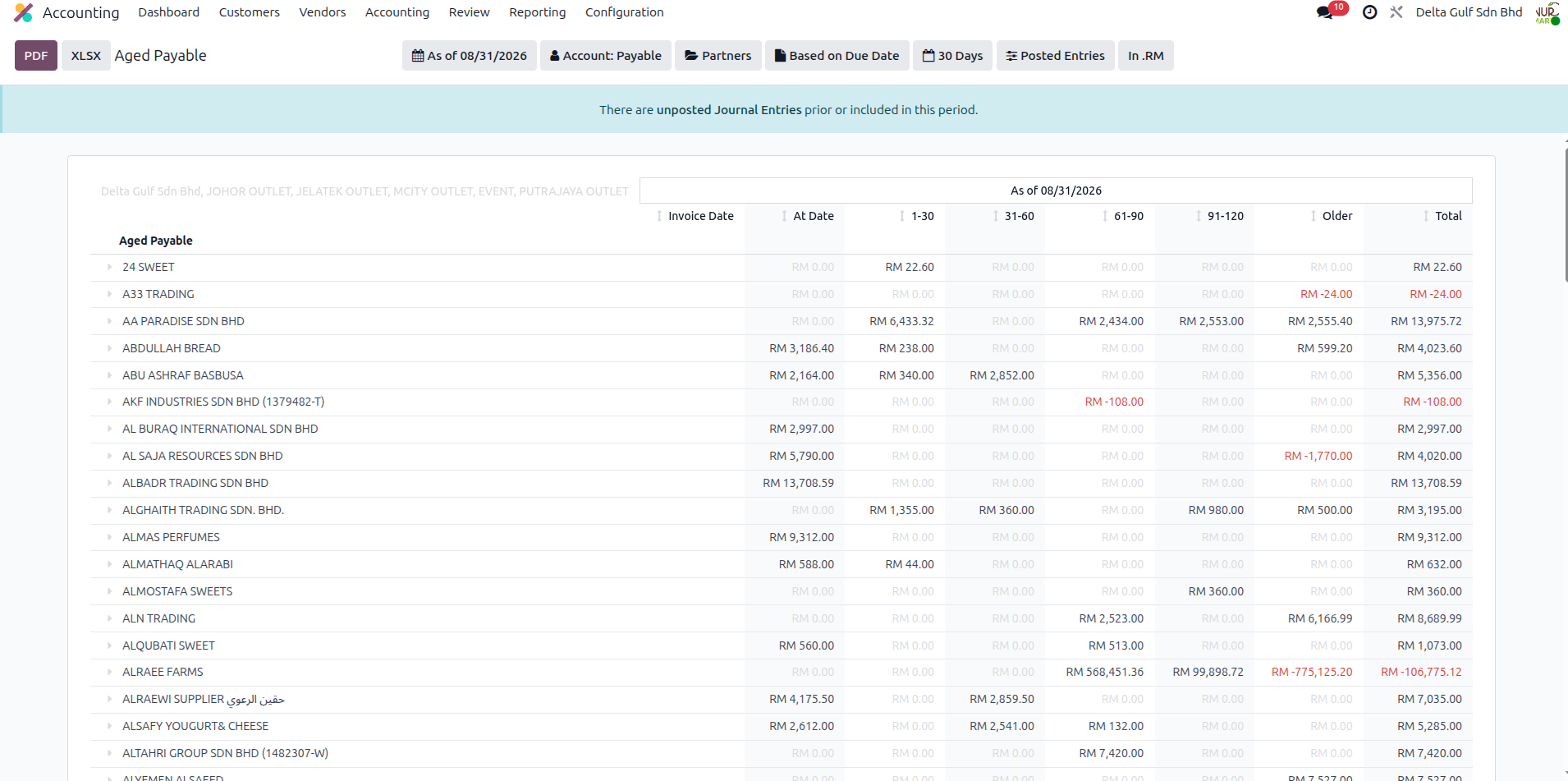Open the debug tools wrench icon
Viewport: 1568px width, 781px height.
(x=1396, y=12)
